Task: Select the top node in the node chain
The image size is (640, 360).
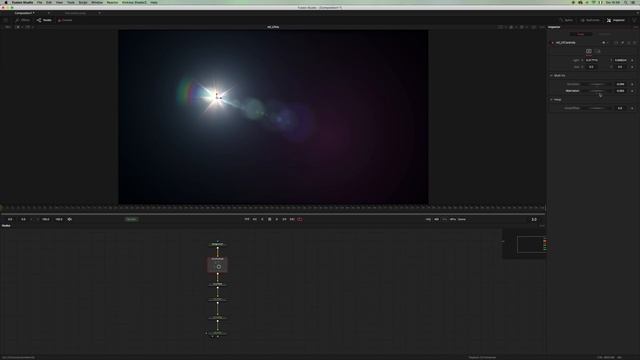Action: coord(218,244)
